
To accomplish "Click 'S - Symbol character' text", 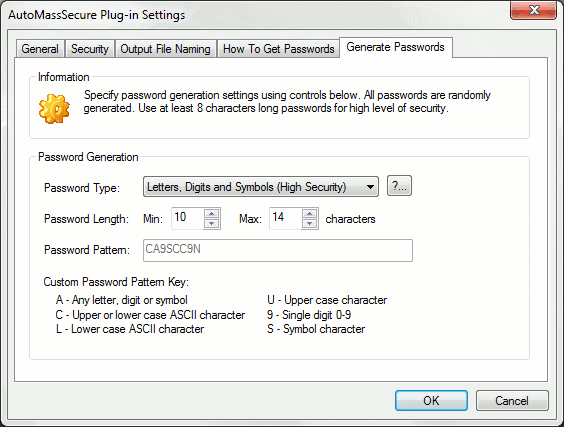I will click(316, 329).
